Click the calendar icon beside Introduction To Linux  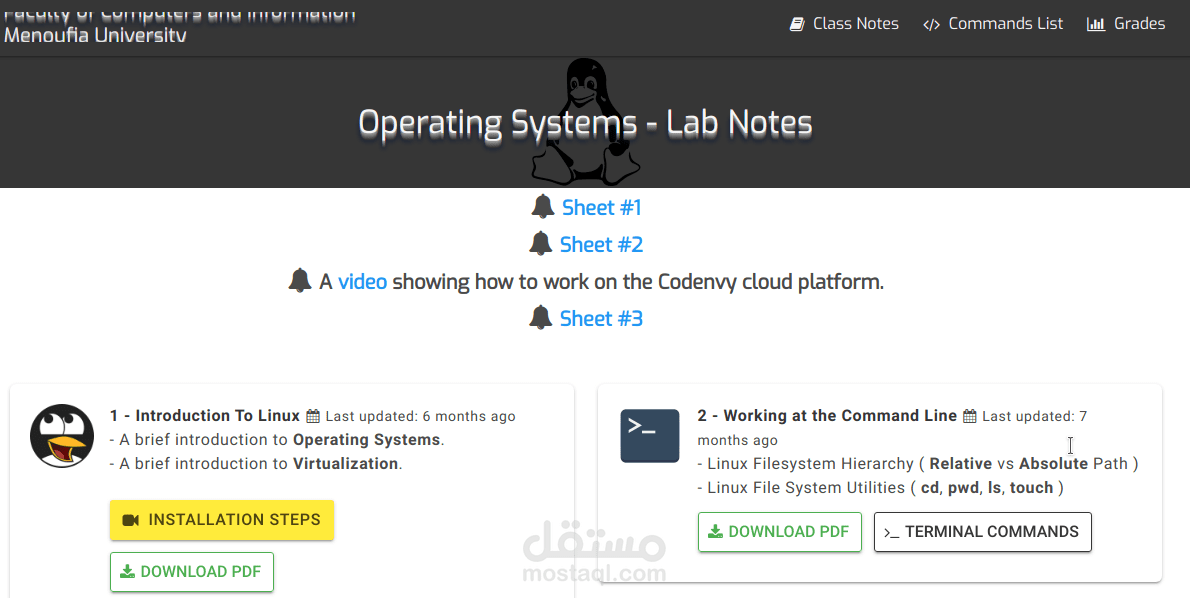point(313,416)
